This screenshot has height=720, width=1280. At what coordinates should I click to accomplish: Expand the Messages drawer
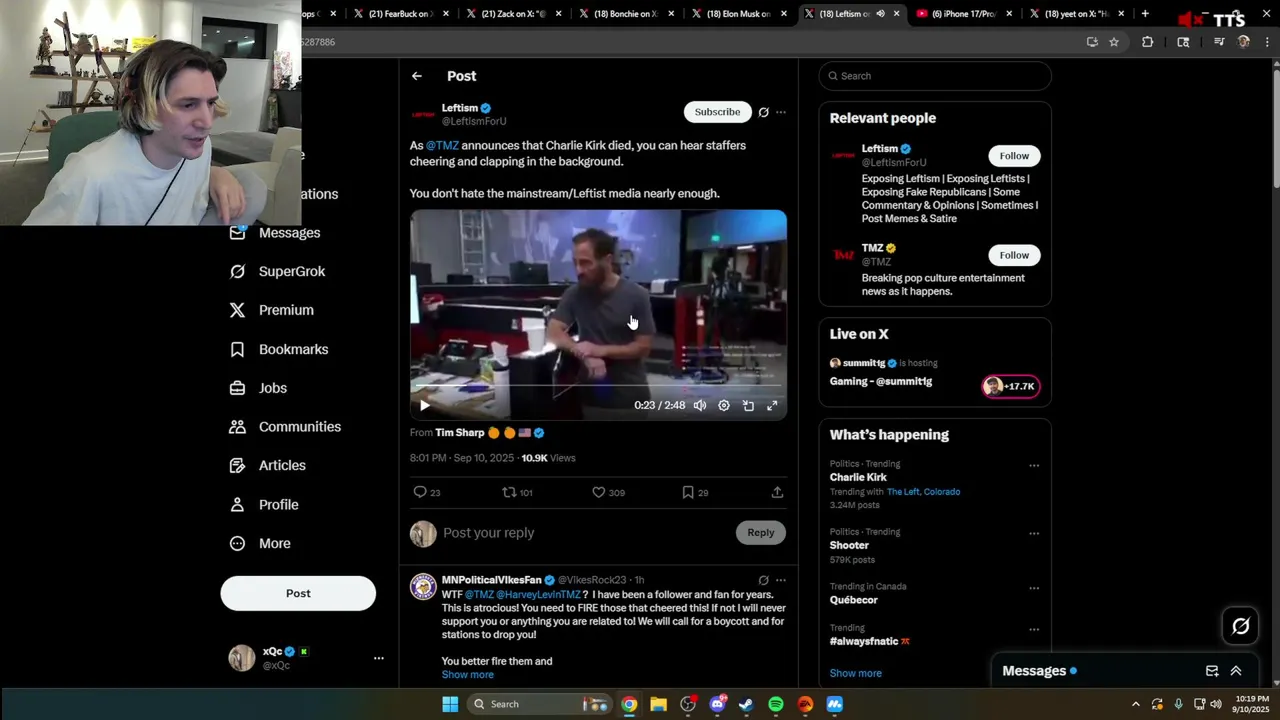[x=1236, y=671]
